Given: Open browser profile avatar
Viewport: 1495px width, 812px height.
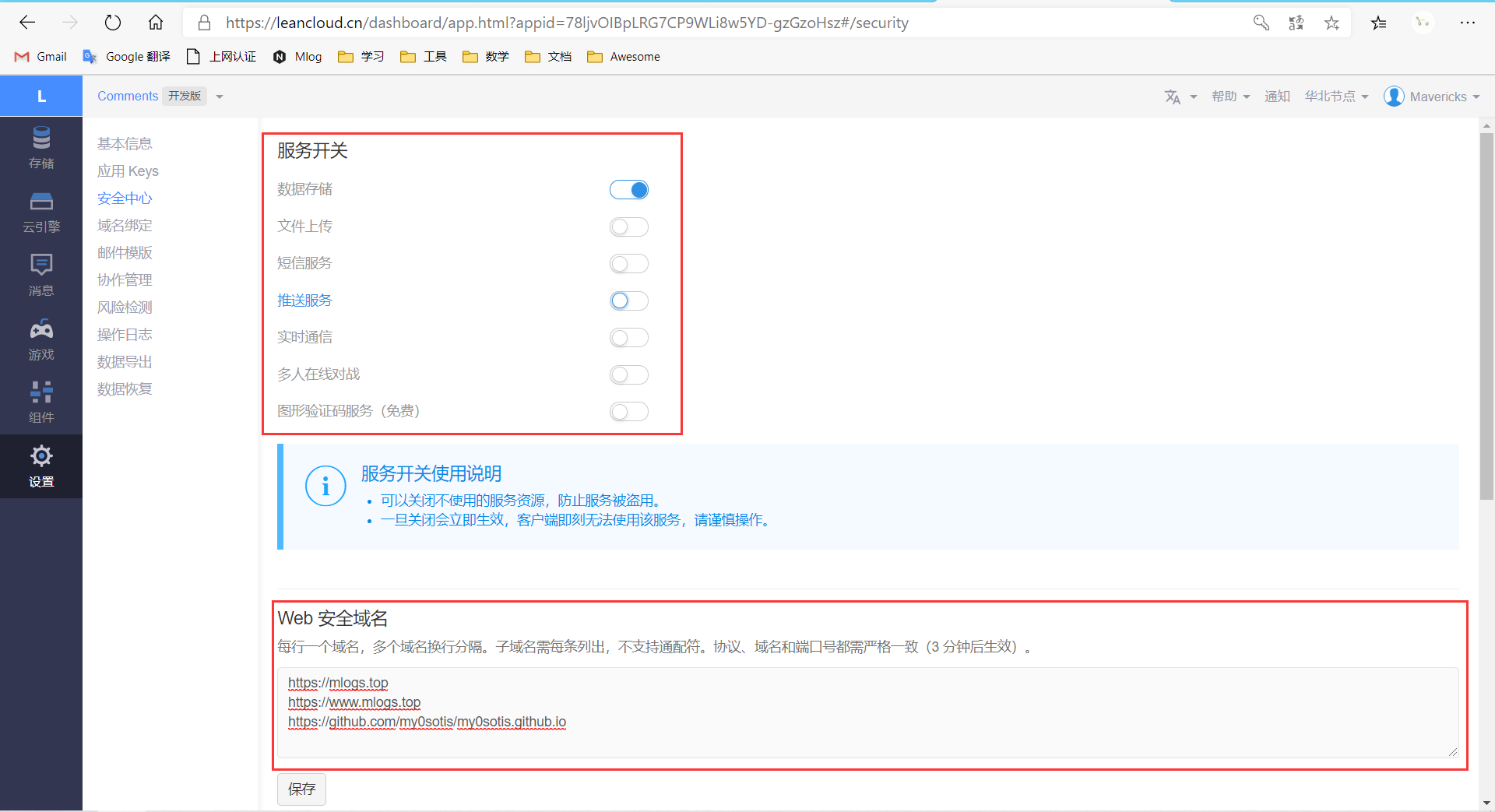Looking at the screenshot, I should point(1423,23).
